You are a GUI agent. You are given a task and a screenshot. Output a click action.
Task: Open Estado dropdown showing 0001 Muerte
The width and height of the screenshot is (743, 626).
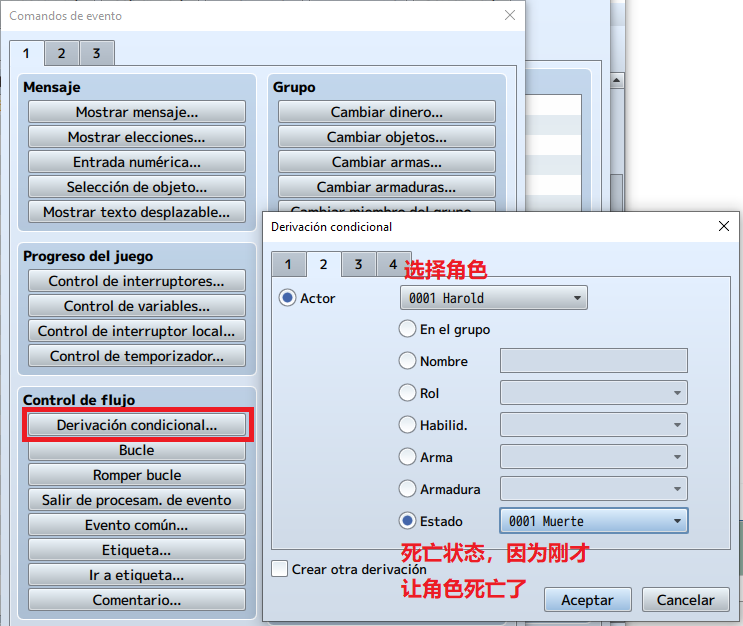click(594, 521)
